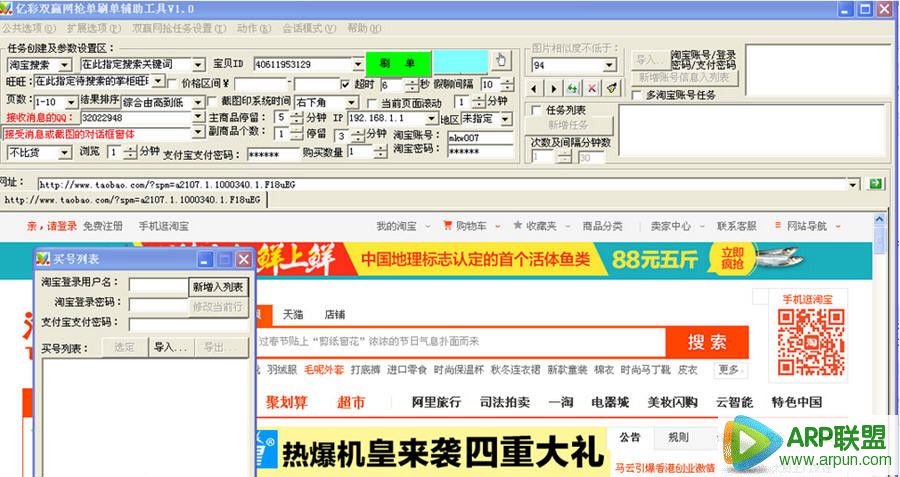The image size is (900, 477).
Task: Enable 当前页面滚动 checkbox
Action: [x=372, y=103]
